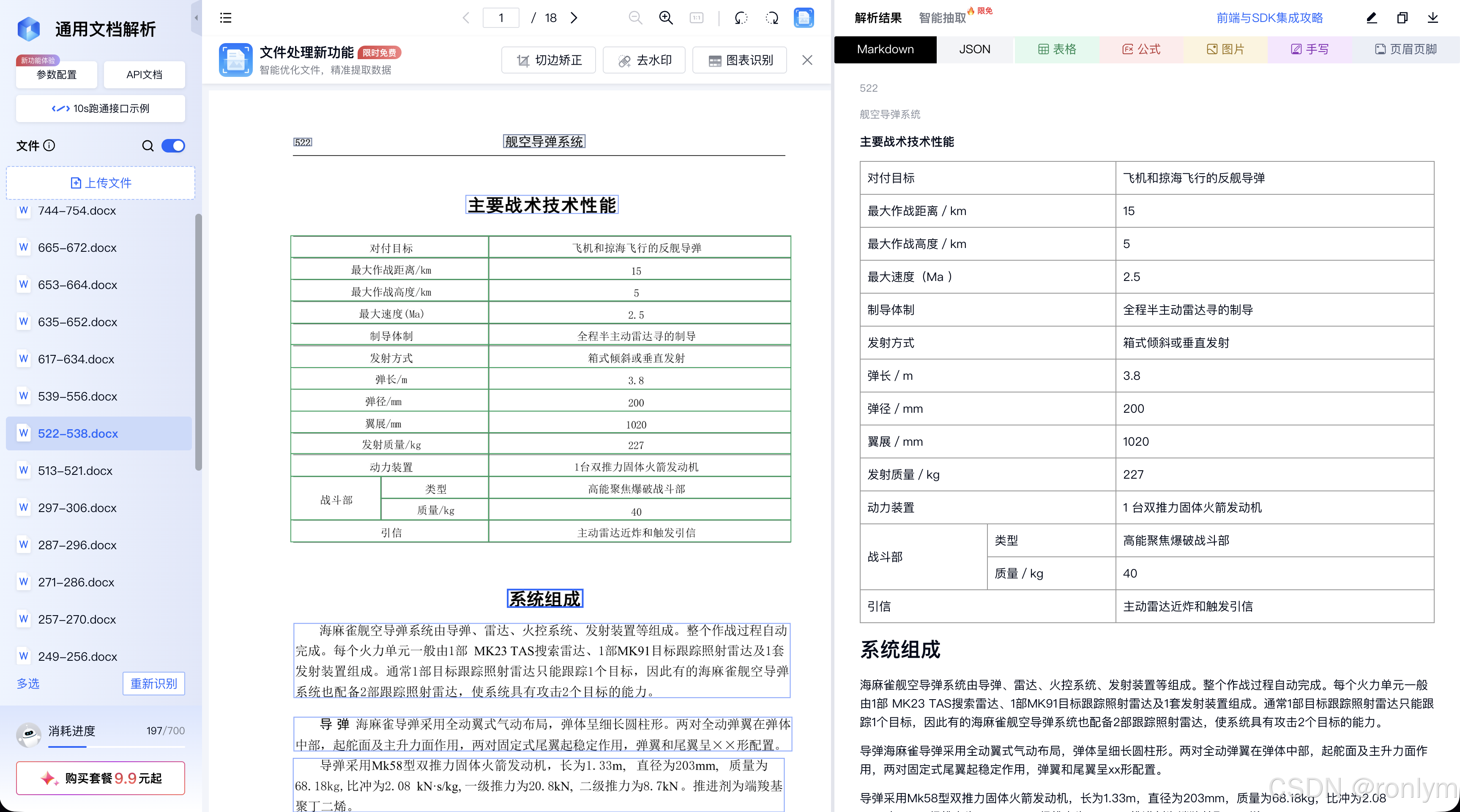Screen dimensions: 1460x812
Task: Toggle the blue document overlay icon
Action: pyautogui.click(x=804, y=18)
